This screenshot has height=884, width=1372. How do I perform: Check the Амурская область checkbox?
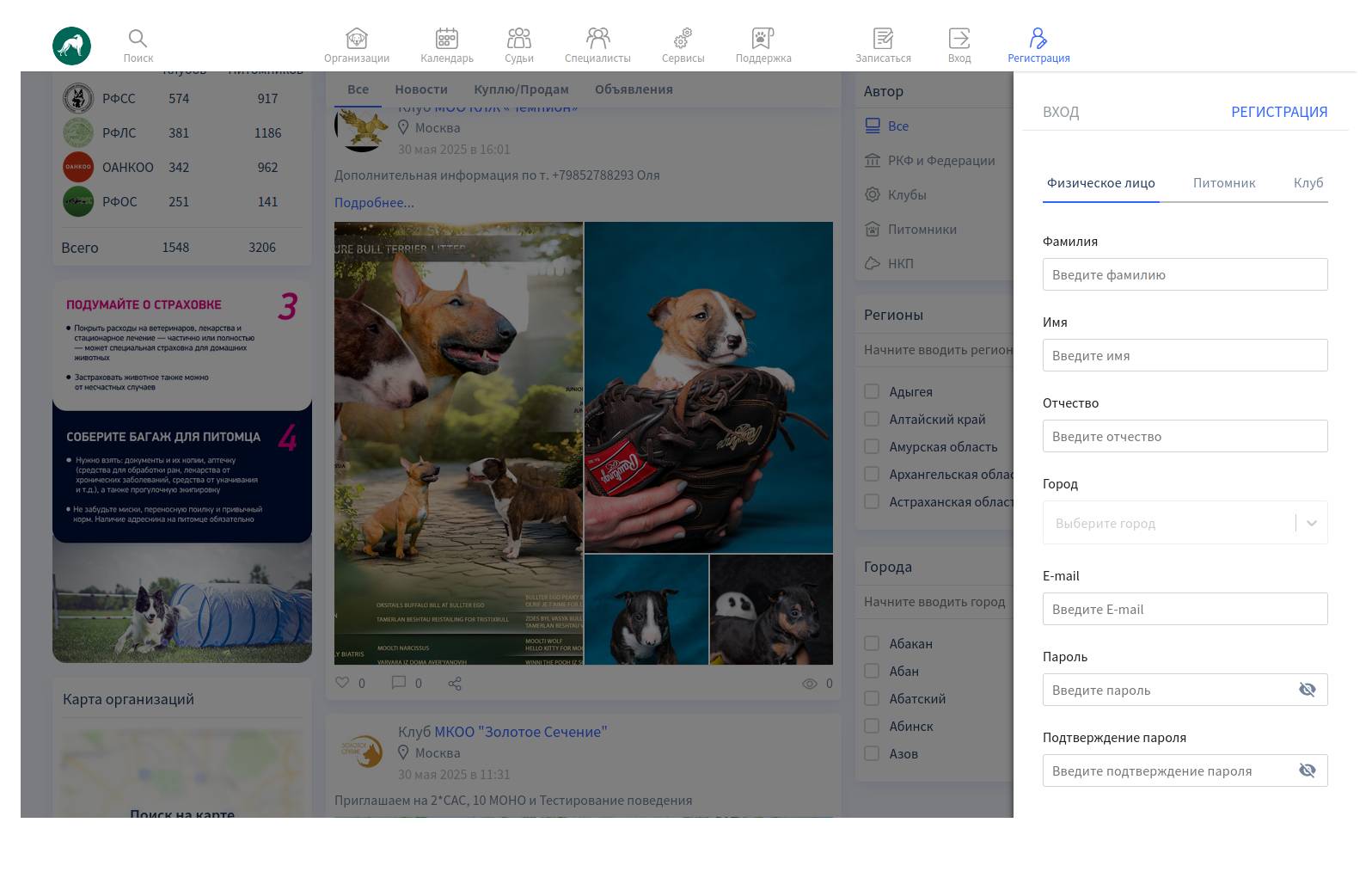(872, 446)
